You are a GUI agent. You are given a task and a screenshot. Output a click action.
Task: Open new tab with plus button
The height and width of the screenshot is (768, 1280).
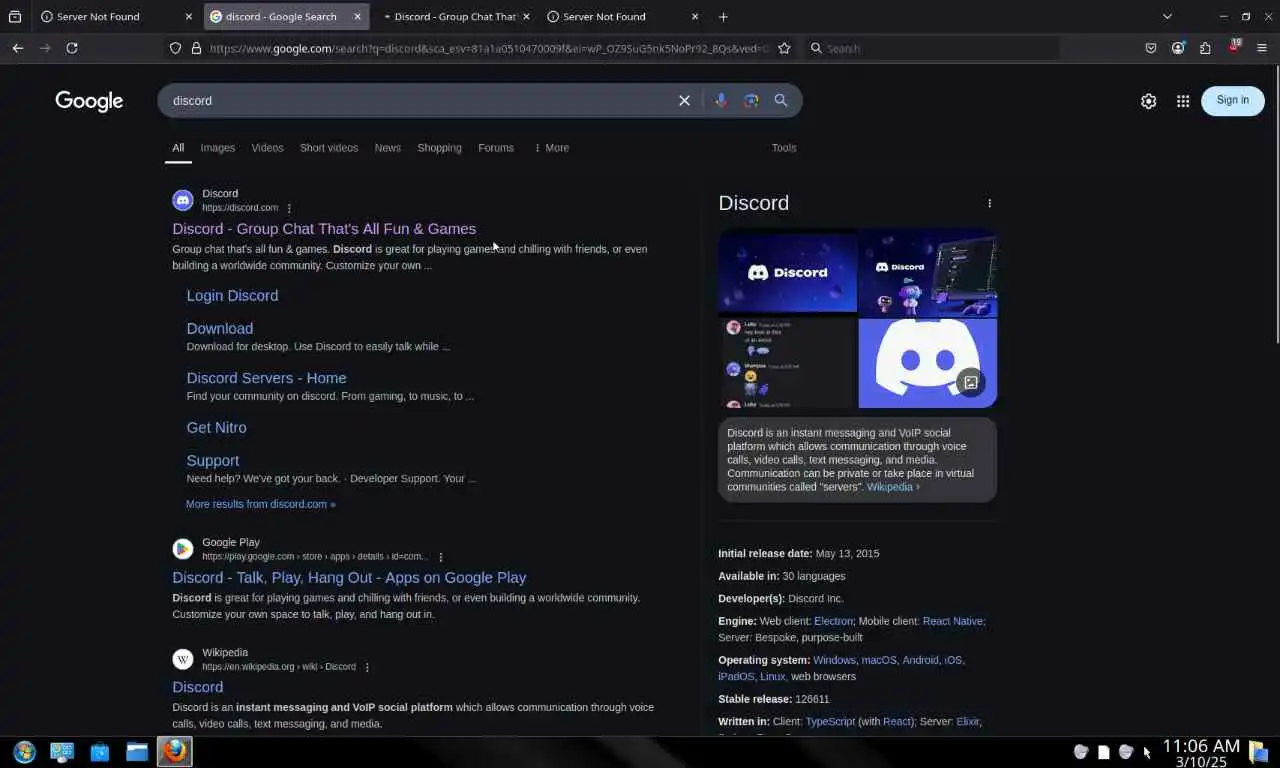click(x=723, y=17)
